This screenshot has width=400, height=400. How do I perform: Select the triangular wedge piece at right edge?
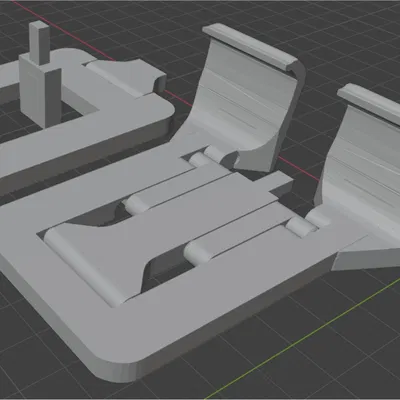click(x=367, y=253)
